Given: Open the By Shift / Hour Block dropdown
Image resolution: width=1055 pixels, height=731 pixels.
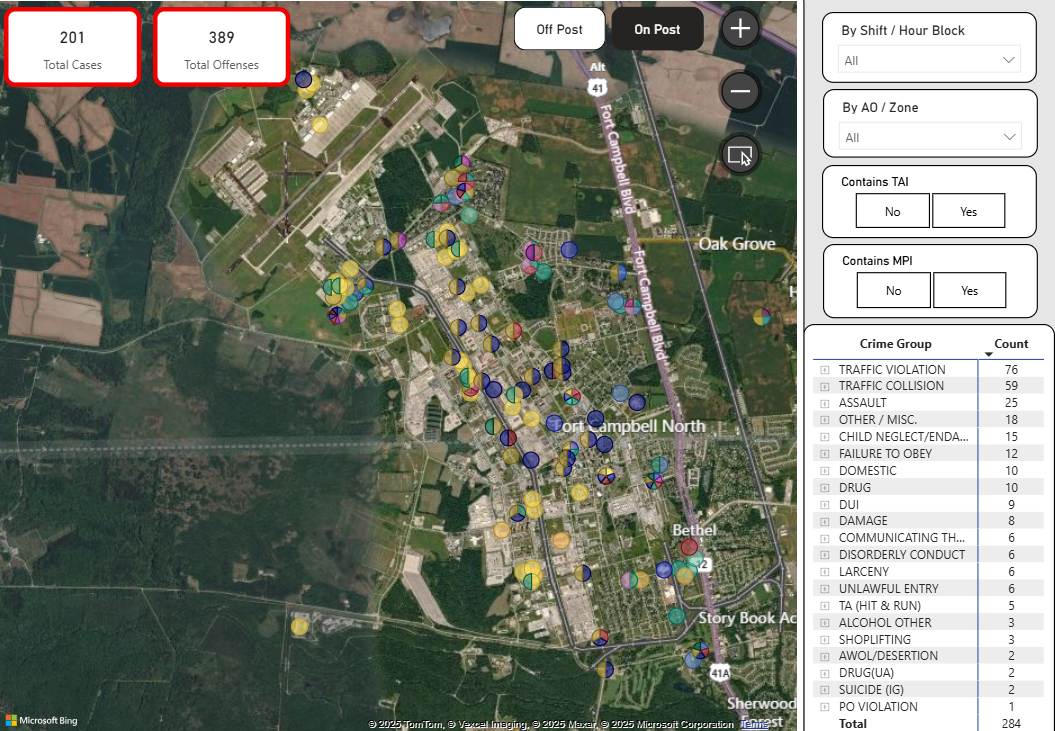Looking at the screenshot, I should [929, 60].
